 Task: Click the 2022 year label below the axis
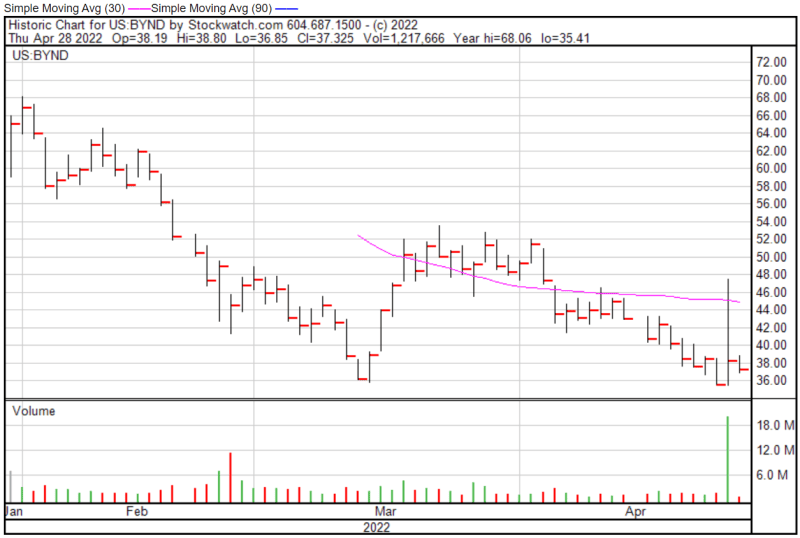coord(377,527)
